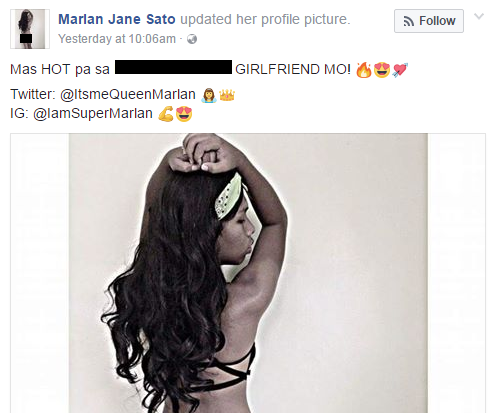Click the feed icon inside Follow button

point(409,21)
